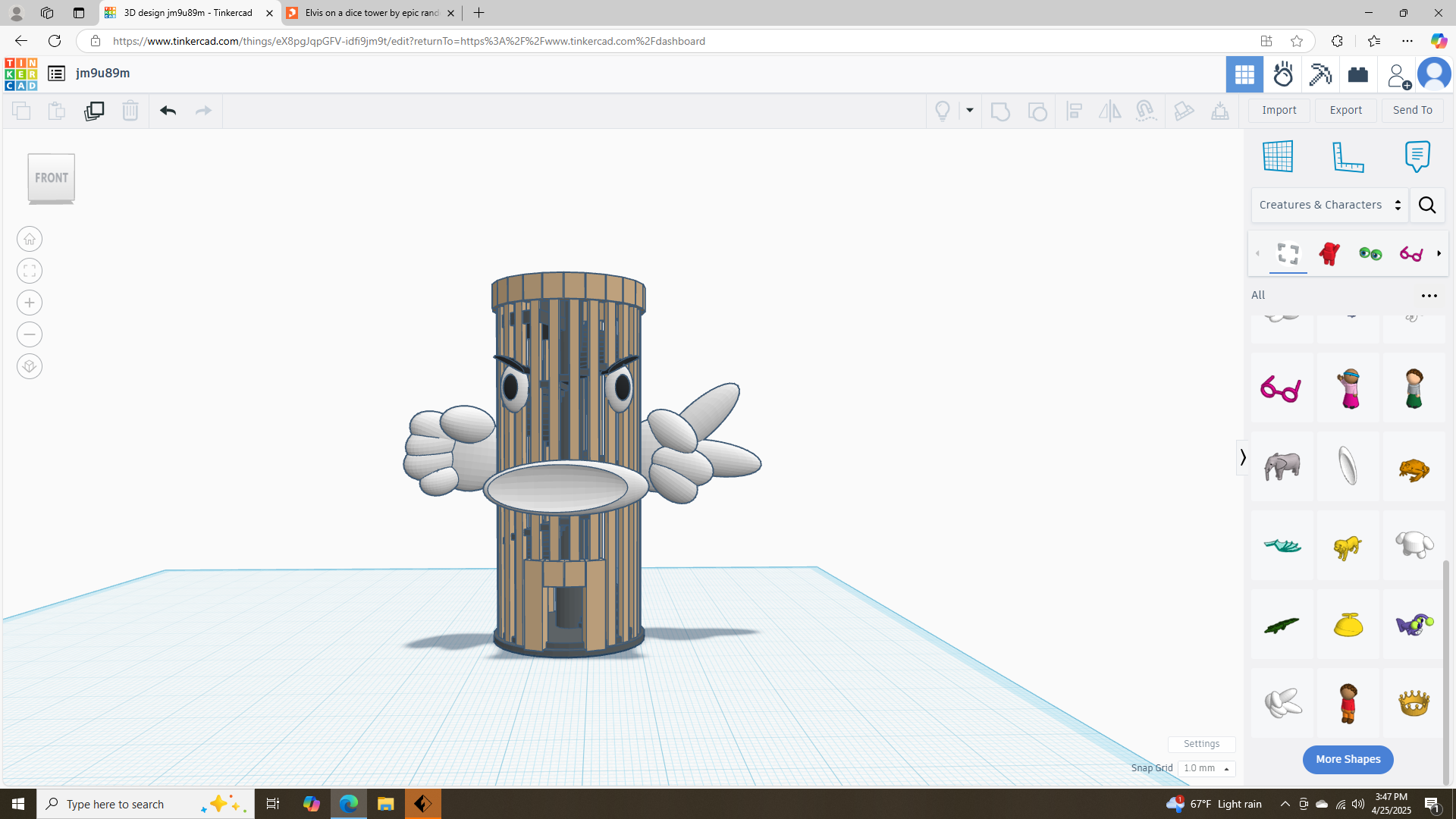Click the Delete trash icon
The height and width of the screenshot is (819, 1456).
click(x=130, y=111)
